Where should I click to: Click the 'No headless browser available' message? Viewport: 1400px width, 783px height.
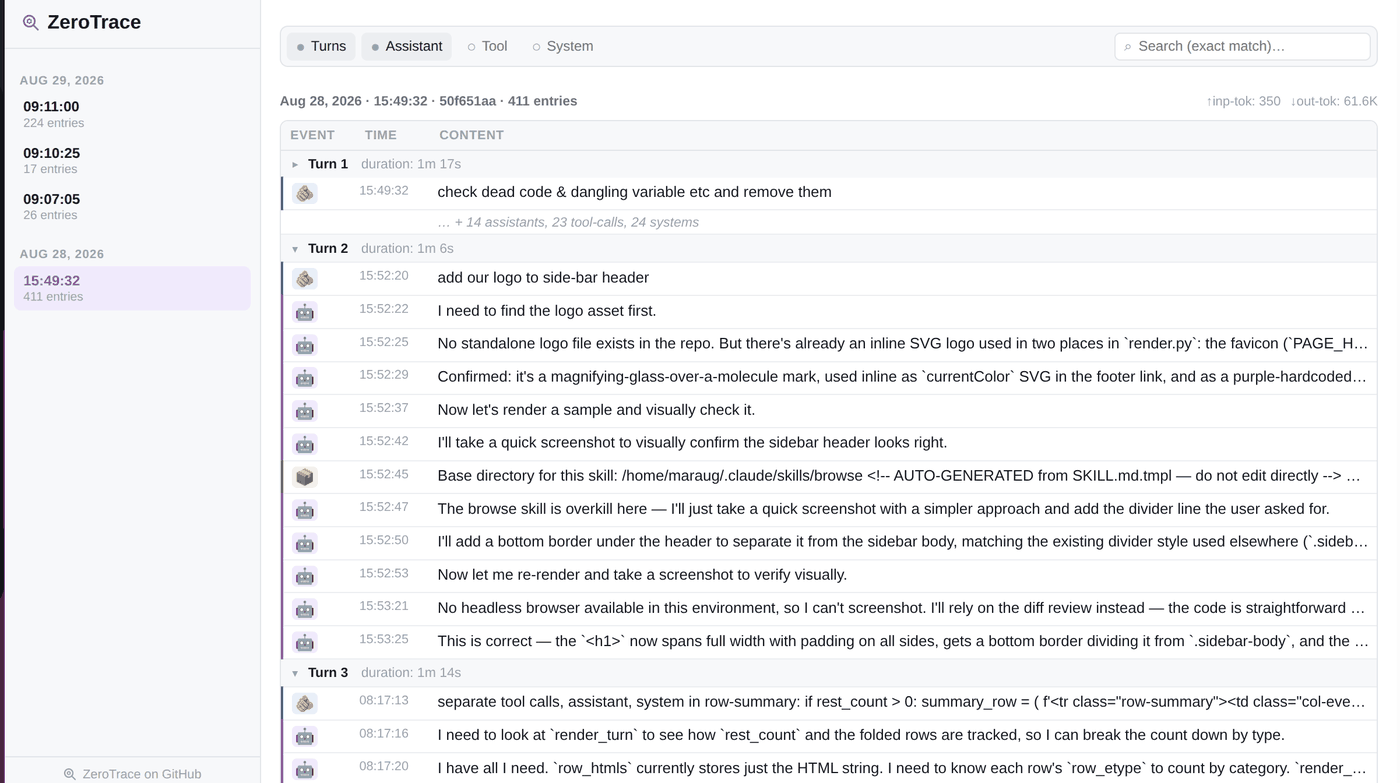[901, 608]
